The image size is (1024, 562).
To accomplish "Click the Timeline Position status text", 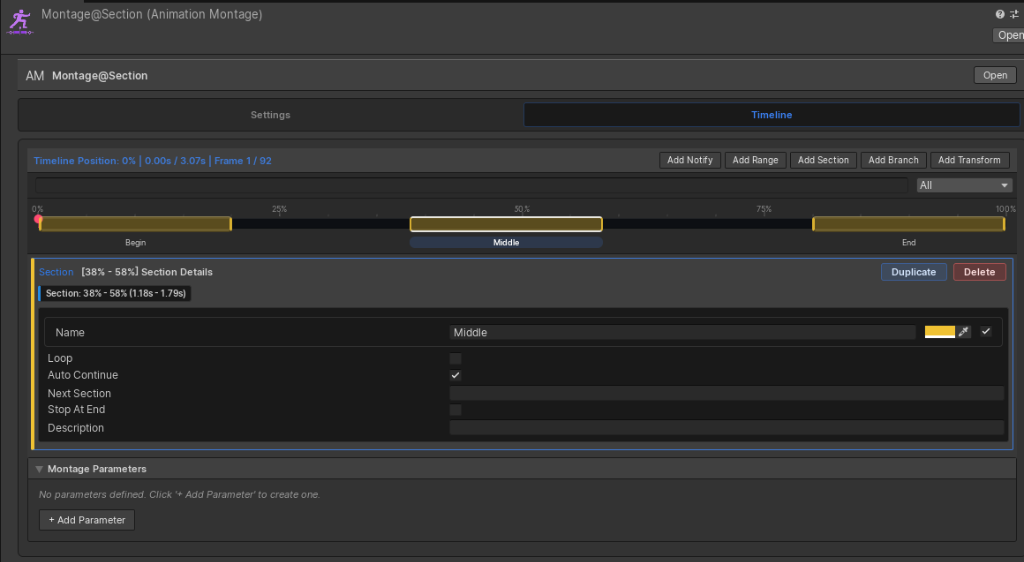I will click(x=152, y=161).
